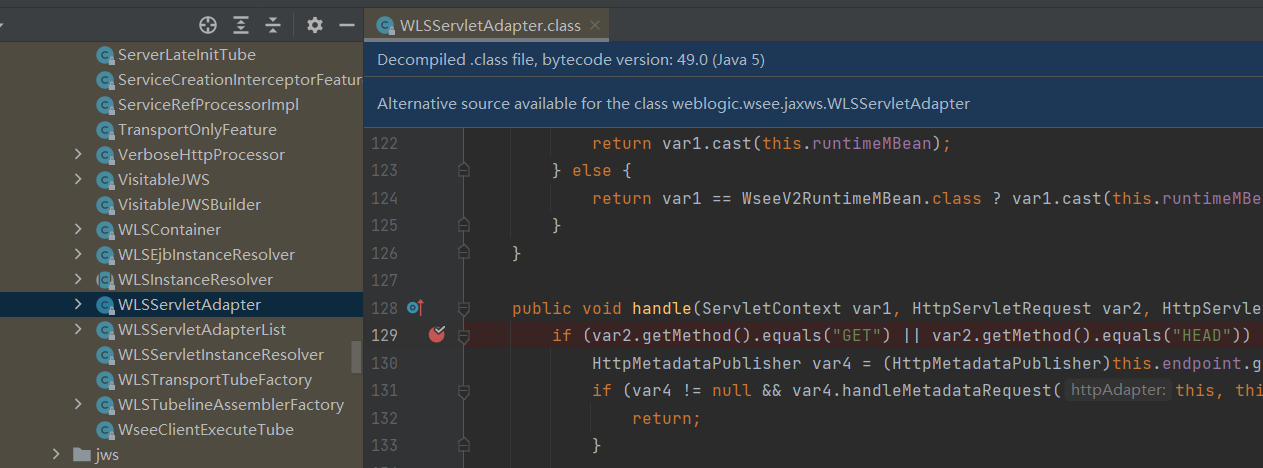Expand the WLSContainer tree node
This screenshot has width=1263, height=468.
point(78,229)
